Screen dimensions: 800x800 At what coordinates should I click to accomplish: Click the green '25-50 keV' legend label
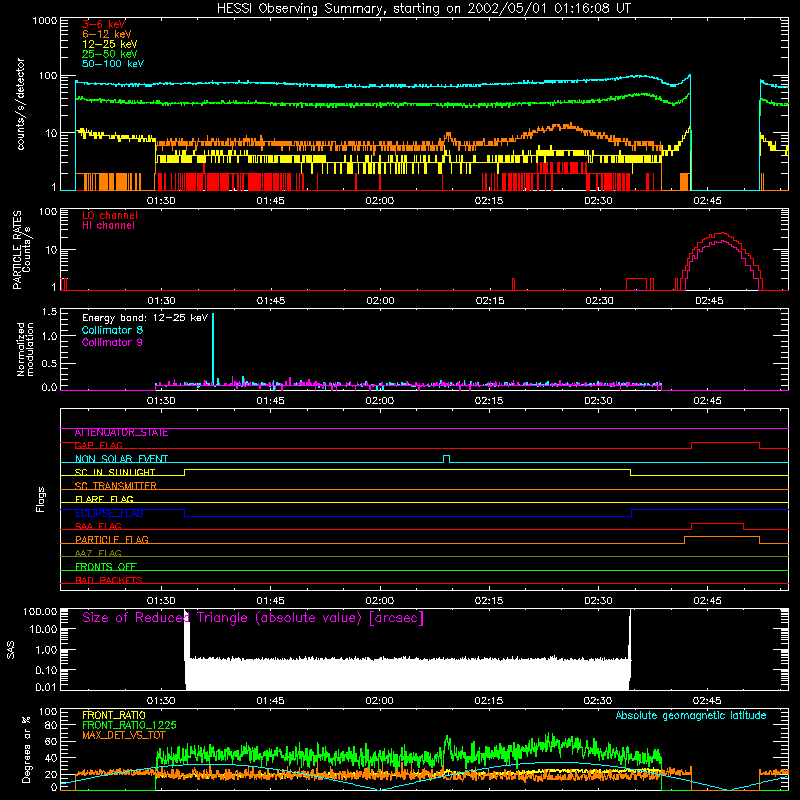110,54
